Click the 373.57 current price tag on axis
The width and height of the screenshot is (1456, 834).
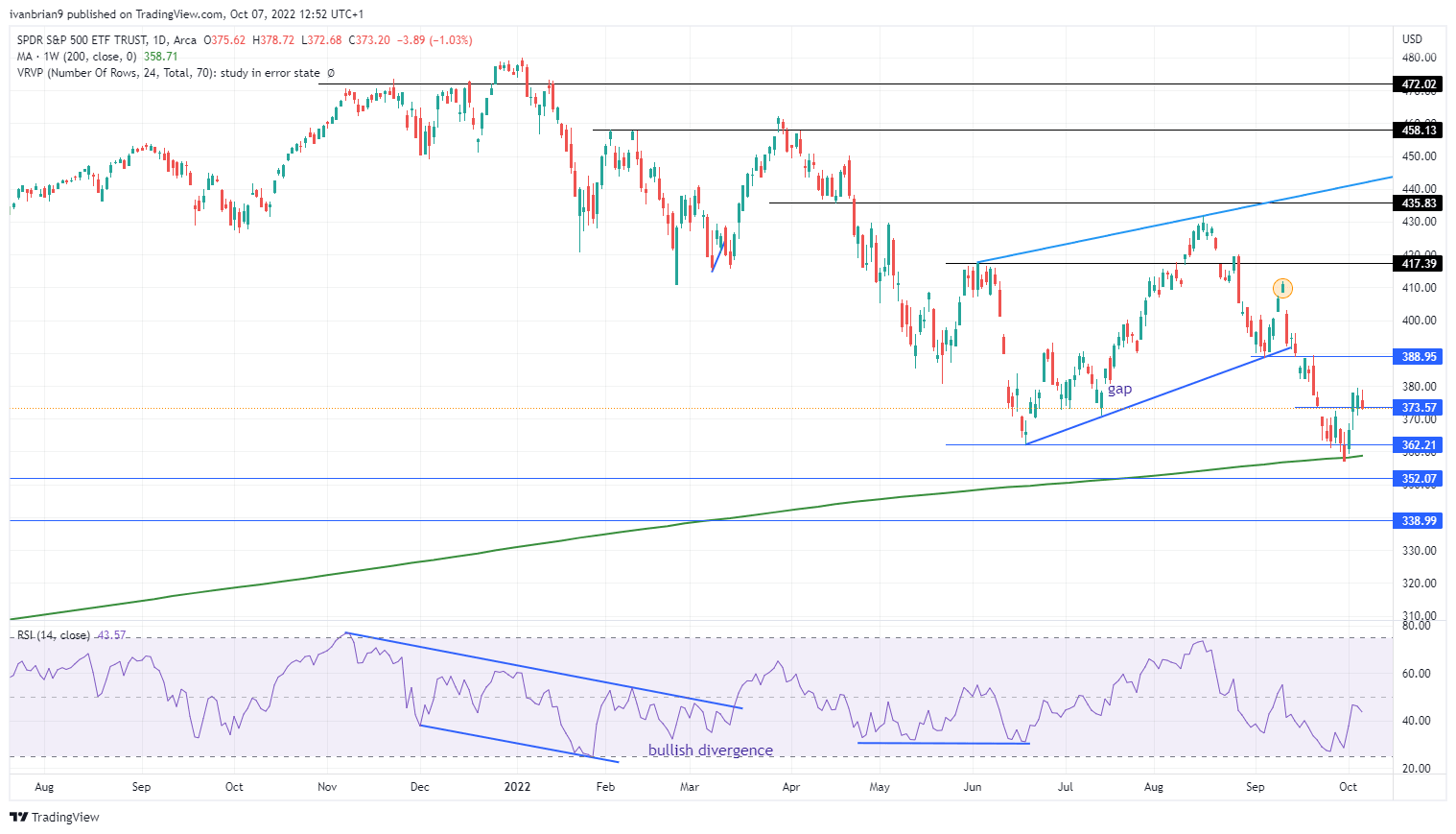pyautogui.click(x=1419, y=407)
